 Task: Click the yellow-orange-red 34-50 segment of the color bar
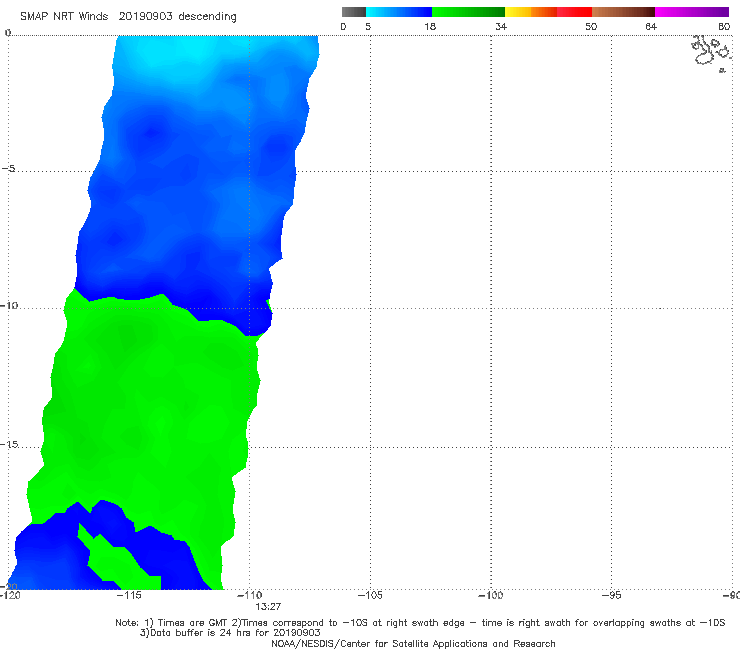coord(548,12)
